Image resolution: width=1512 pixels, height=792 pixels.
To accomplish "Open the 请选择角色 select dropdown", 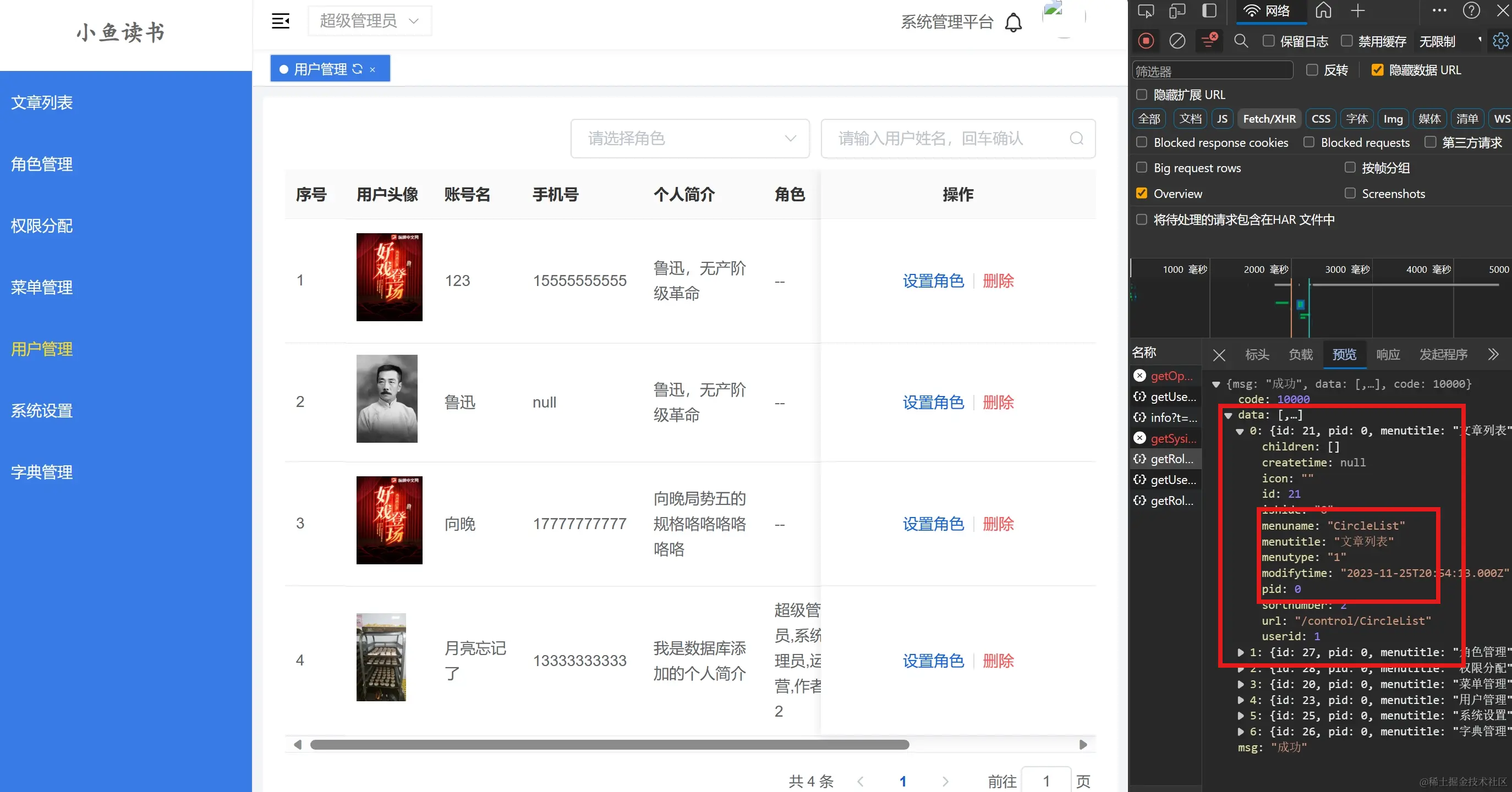I will click(689, 139).
